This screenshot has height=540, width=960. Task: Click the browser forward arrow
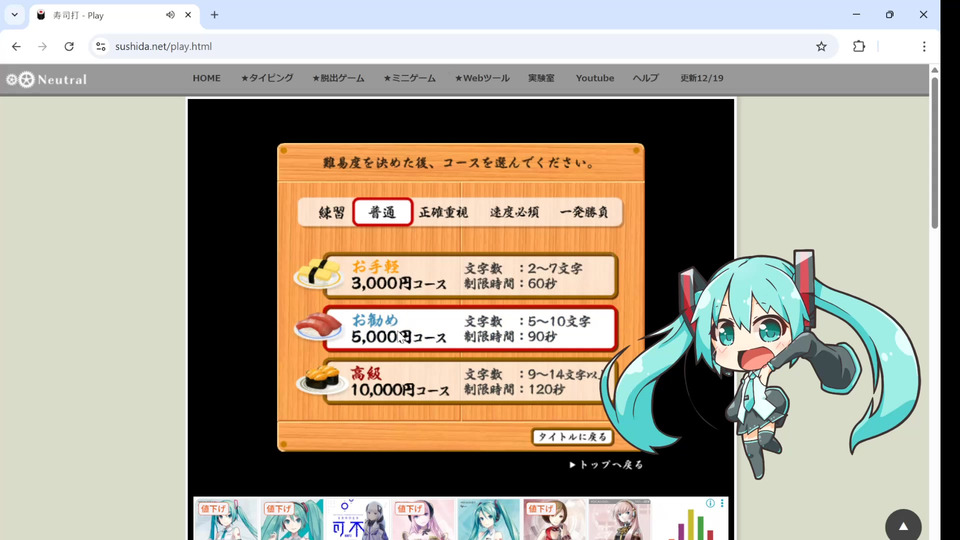tap(42, 47)
